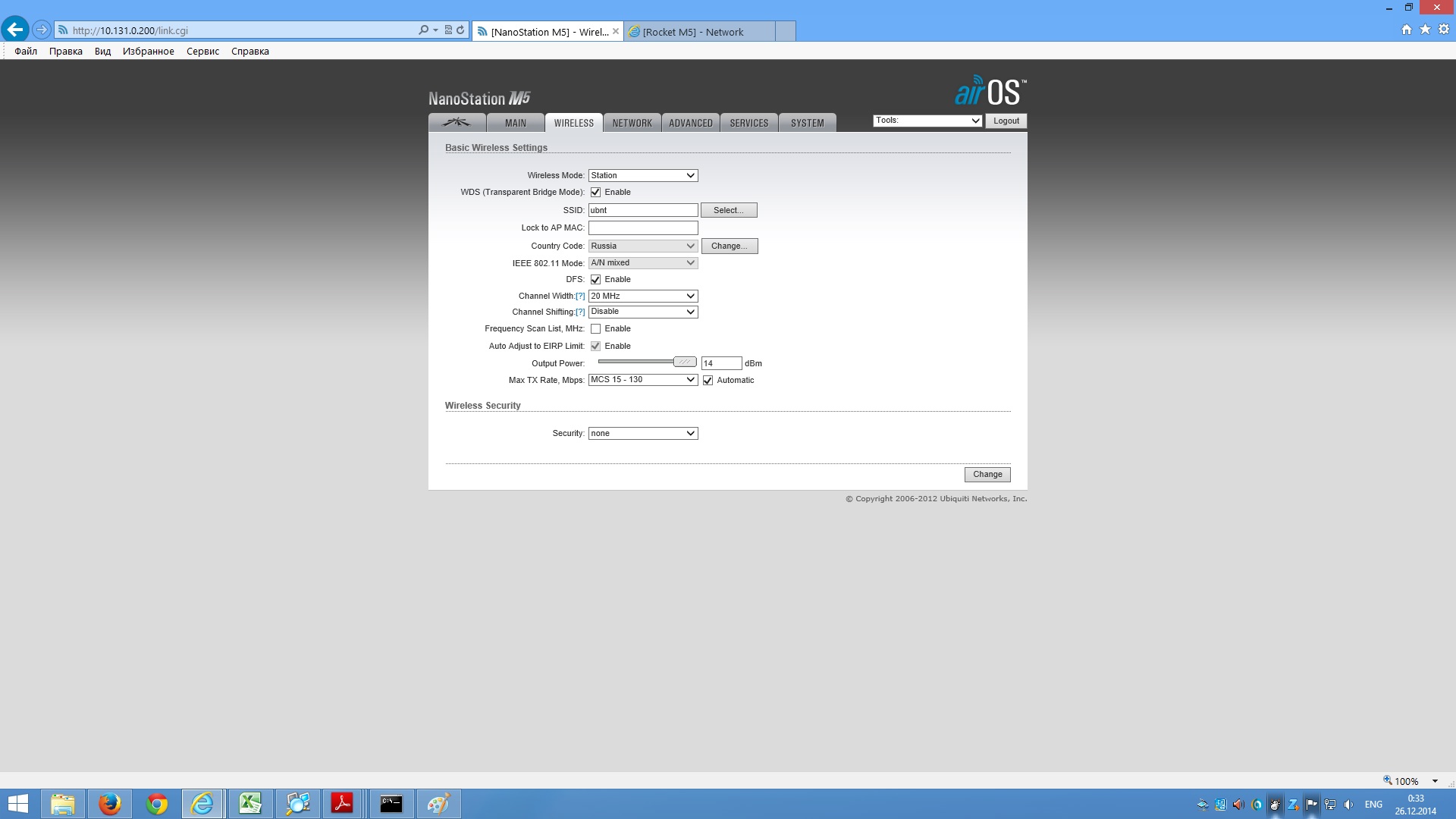Image resolution: width=1456 pixels, height=819 pixels.
Task: Open Windows Start button
Action: tap(17, 804)
